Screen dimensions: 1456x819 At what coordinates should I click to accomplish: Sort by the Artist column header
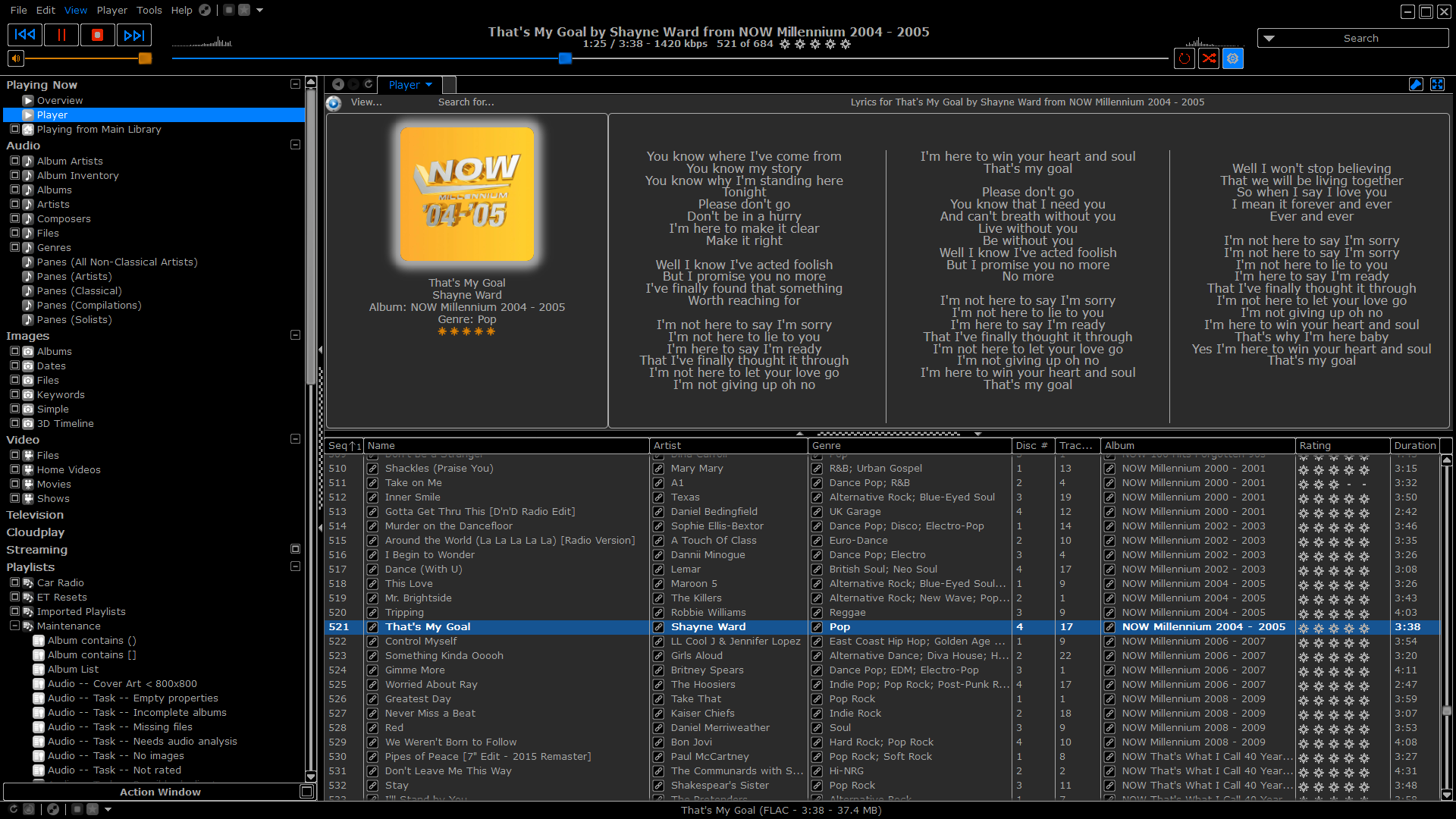(x=729, y=446)
